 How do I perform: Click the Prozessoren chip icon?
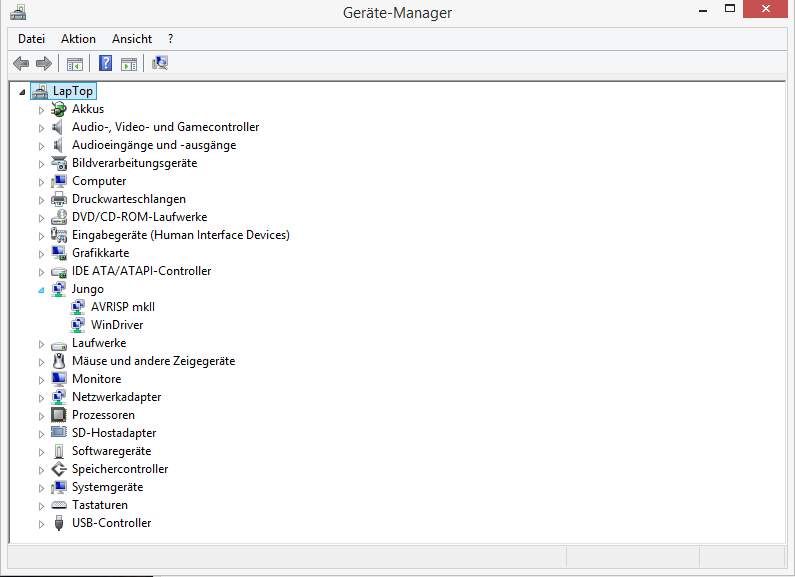point(59,415)
